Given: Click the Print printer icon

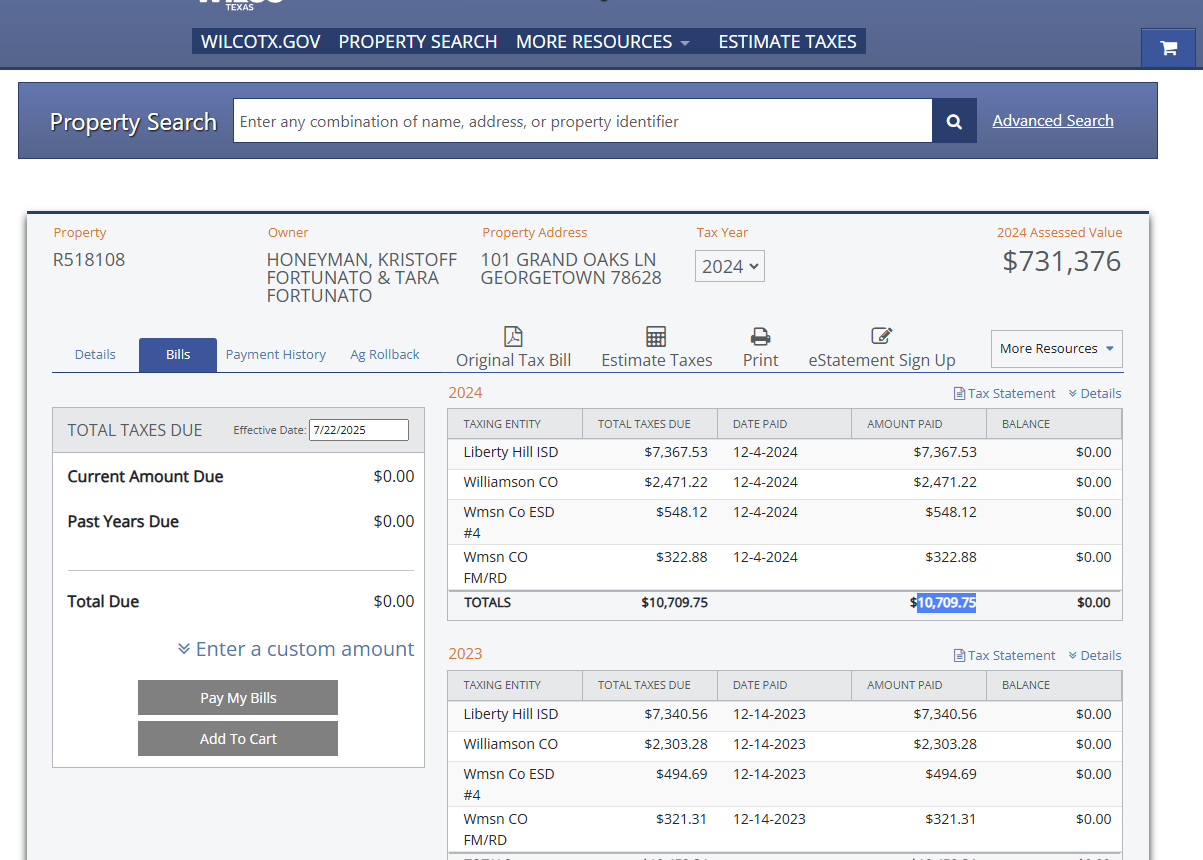Looking at the screenshot, I should click(x=760, y=337).
